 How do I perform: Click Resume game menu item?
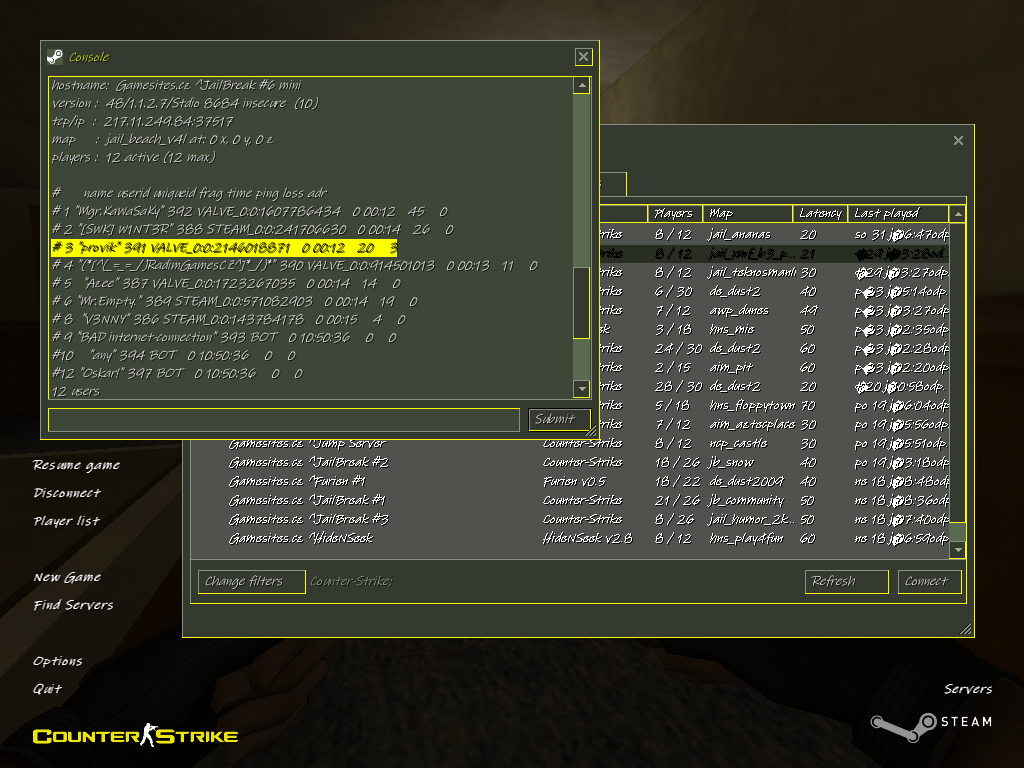[76, 465]
